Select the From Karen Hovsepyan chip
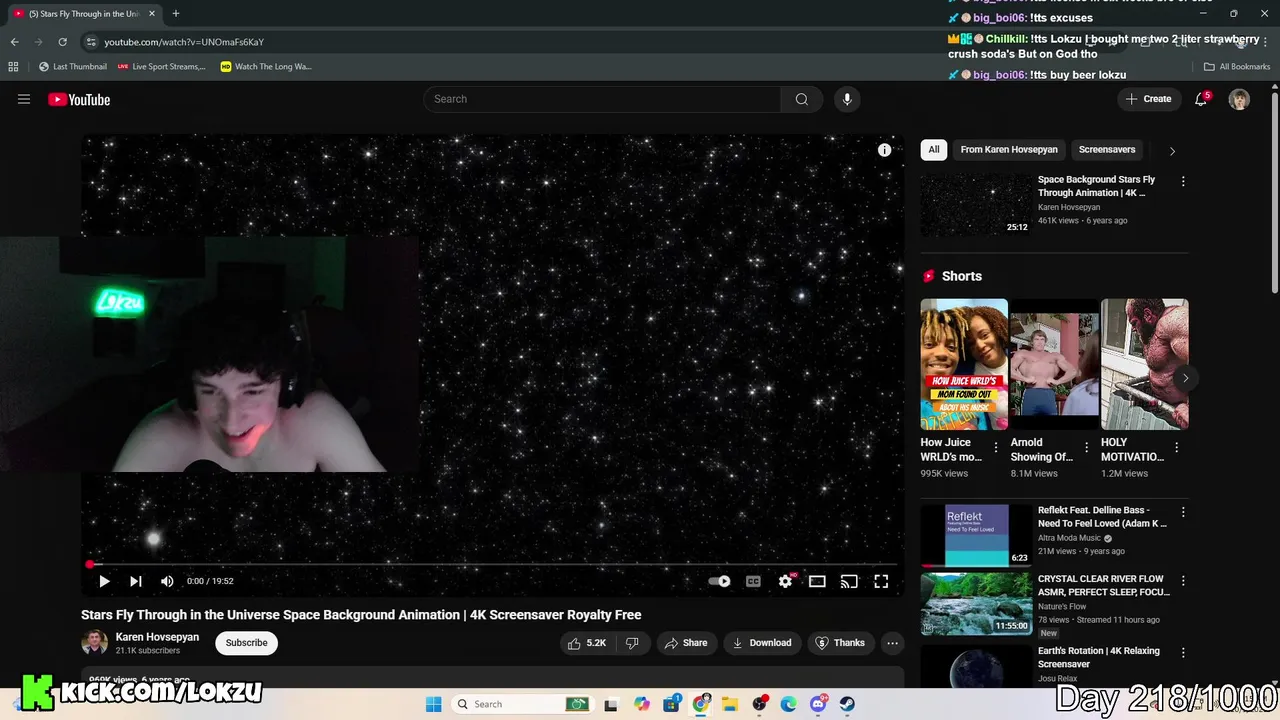The height and width of the screenshot is (720, 1280). 1009,150
